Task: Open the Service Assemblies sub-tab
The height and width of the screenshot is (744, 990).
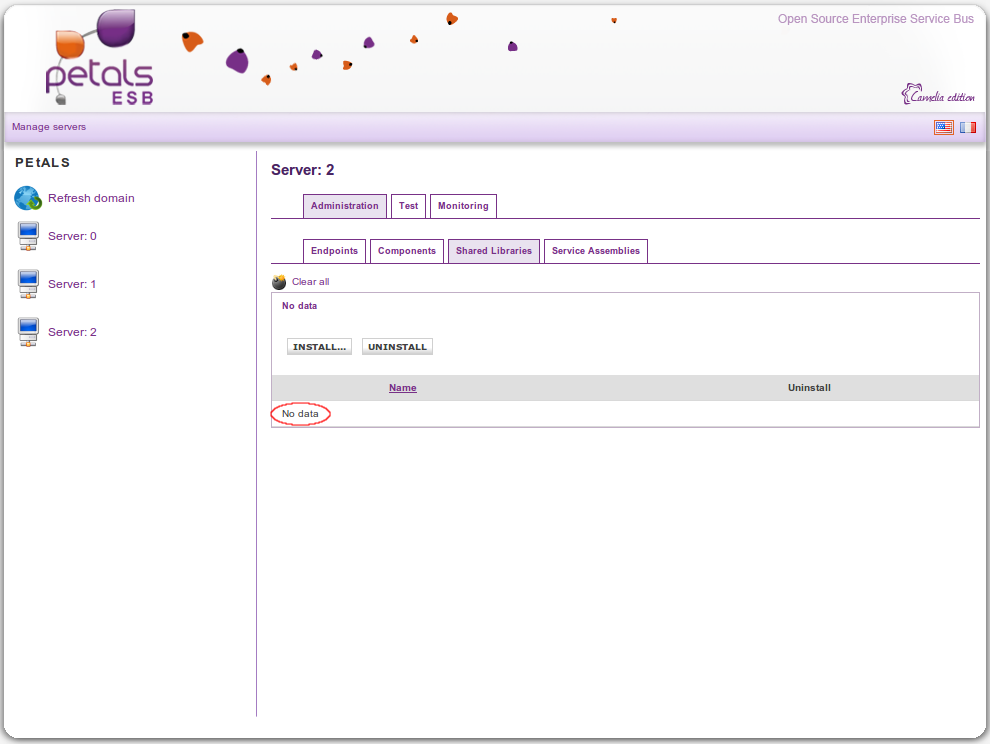Action: tap(595, 251)
